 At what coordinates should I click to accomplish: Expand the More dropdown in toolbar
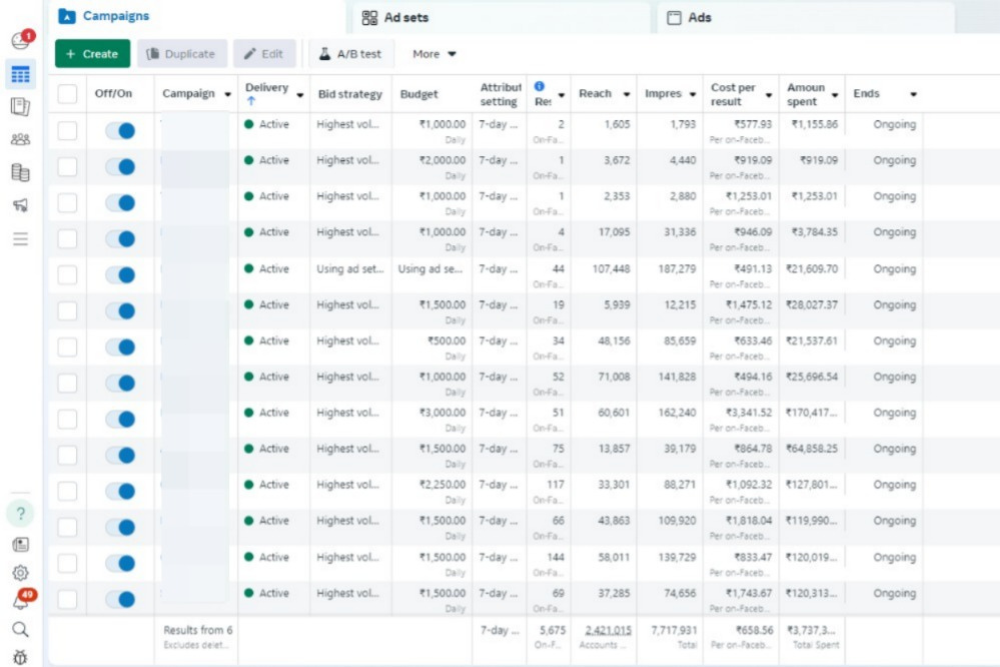(x=435, y=54)
